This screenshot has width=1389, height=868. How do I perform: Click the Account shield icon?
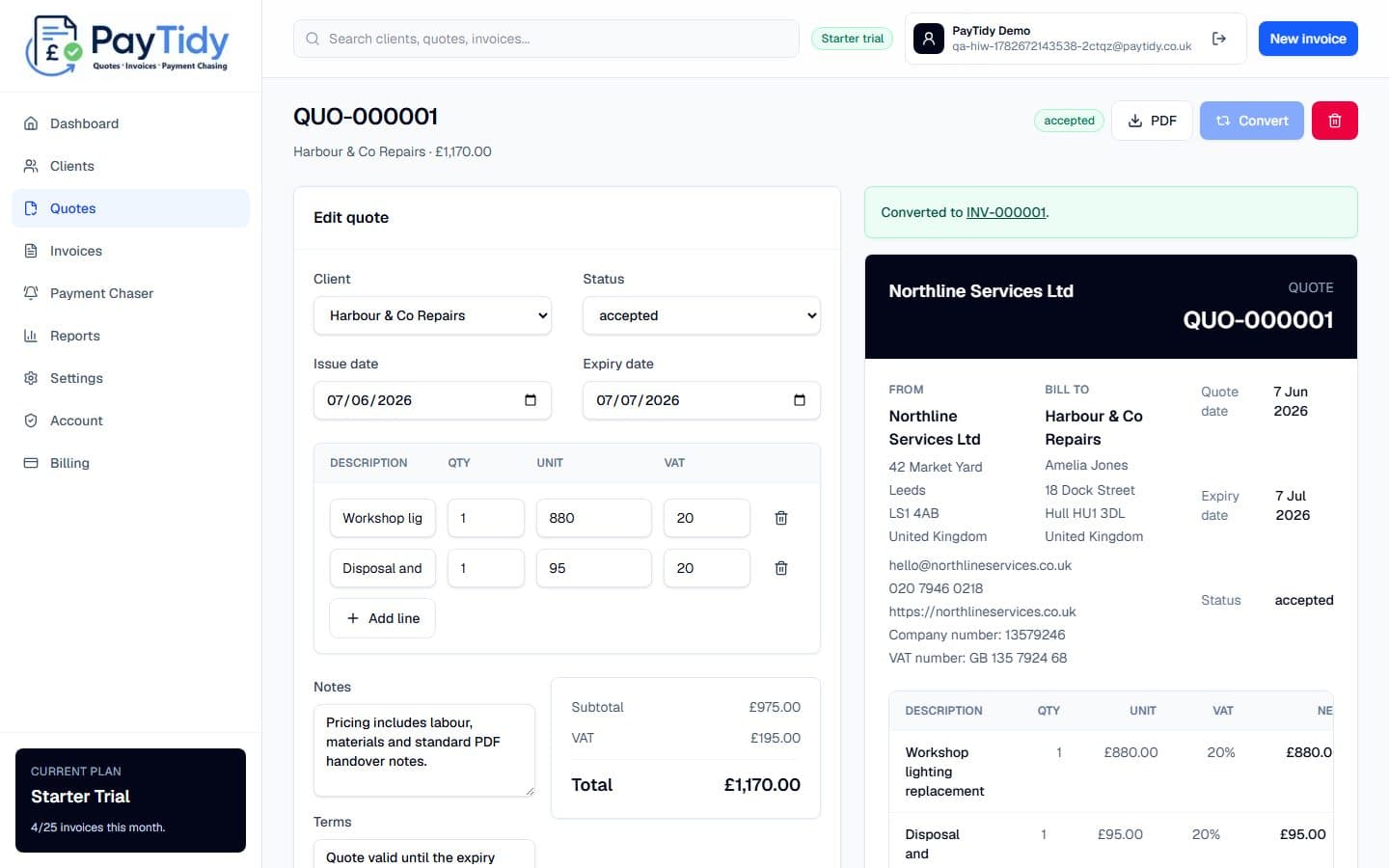[31, 420]
